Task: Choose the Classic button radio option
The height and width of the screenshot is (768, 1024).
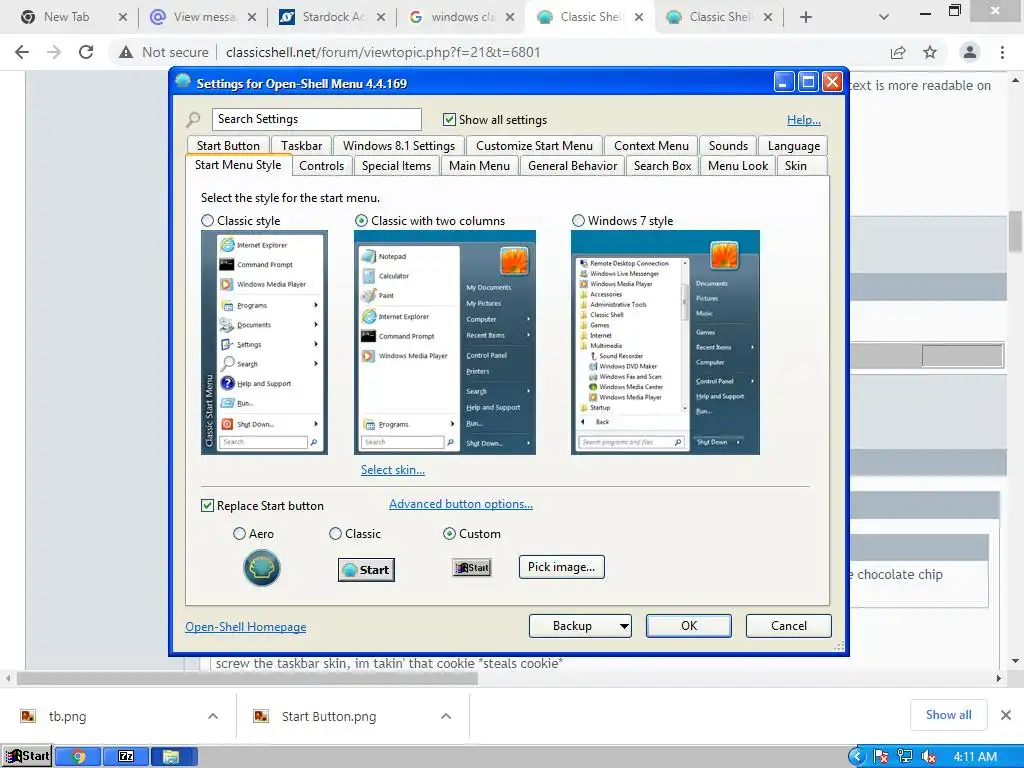Action: (x=335, y=534)
